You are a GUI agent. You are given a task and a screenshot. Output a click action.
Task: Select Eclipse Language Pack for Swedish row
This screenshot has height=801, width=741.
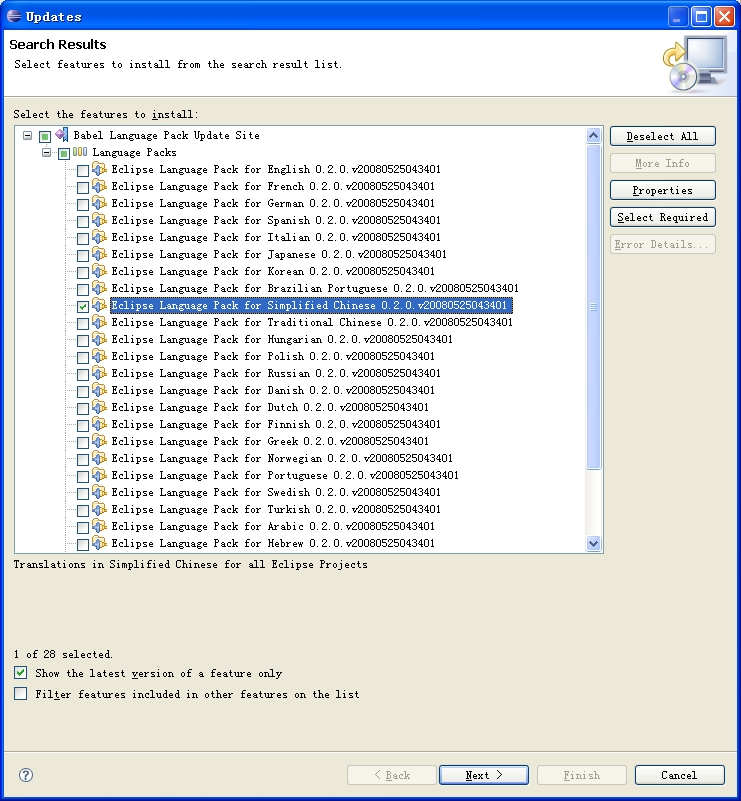pos(276,492)
